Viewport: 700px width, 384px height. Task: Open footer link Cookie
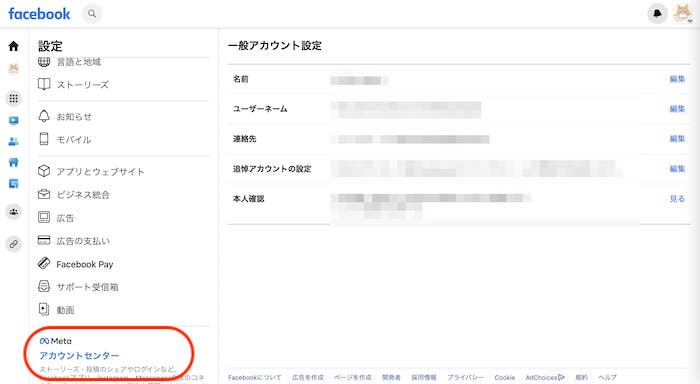[504, 377]
